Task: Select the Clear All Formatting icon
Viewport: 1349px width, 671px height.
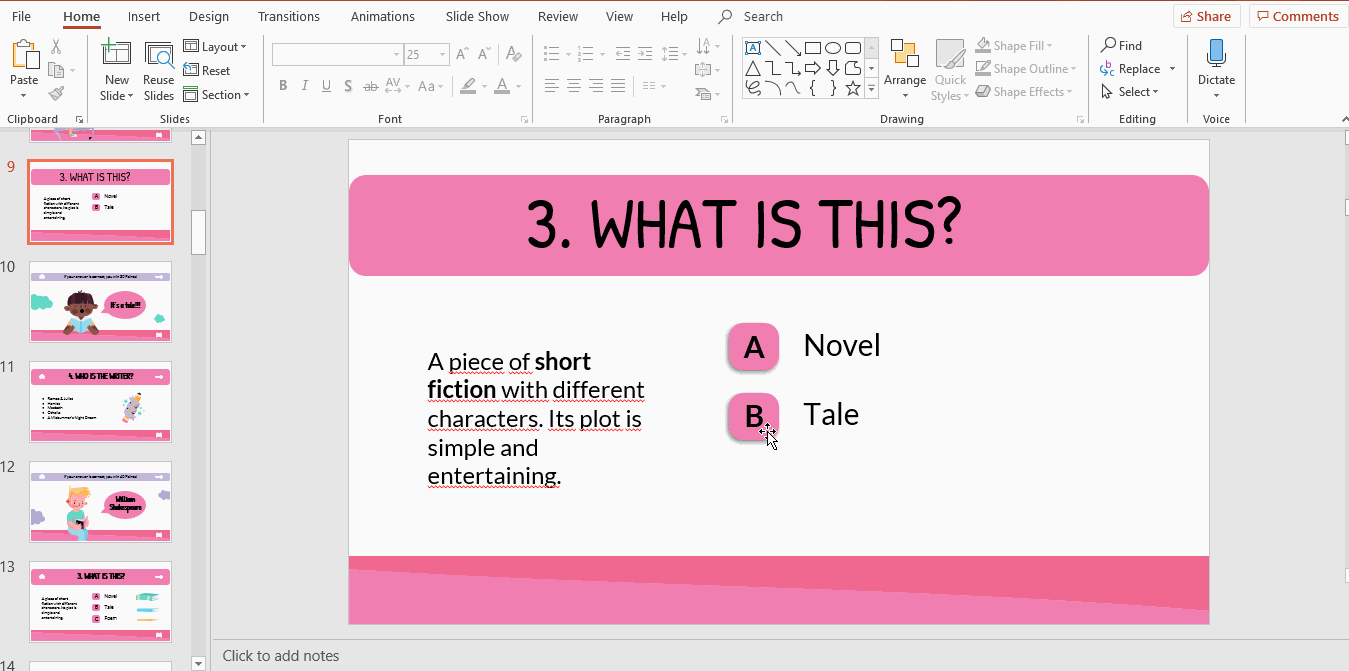Action: 513,52
